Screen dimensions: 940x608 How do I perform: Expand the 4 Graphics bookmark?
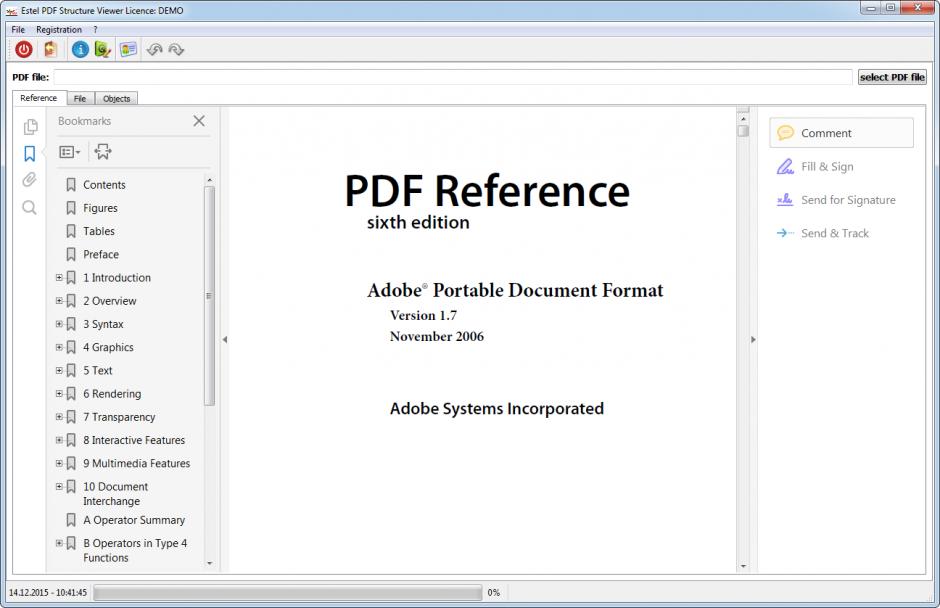tap(59, 347)
